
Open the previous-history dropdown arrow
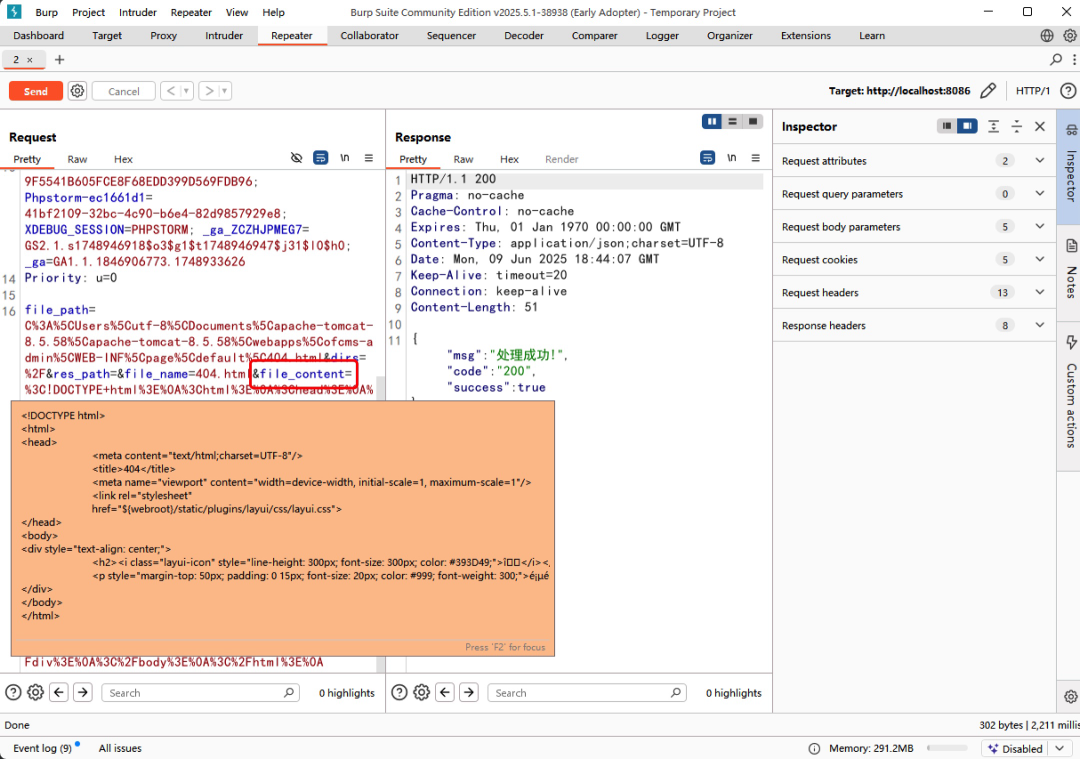click(186, 91)
